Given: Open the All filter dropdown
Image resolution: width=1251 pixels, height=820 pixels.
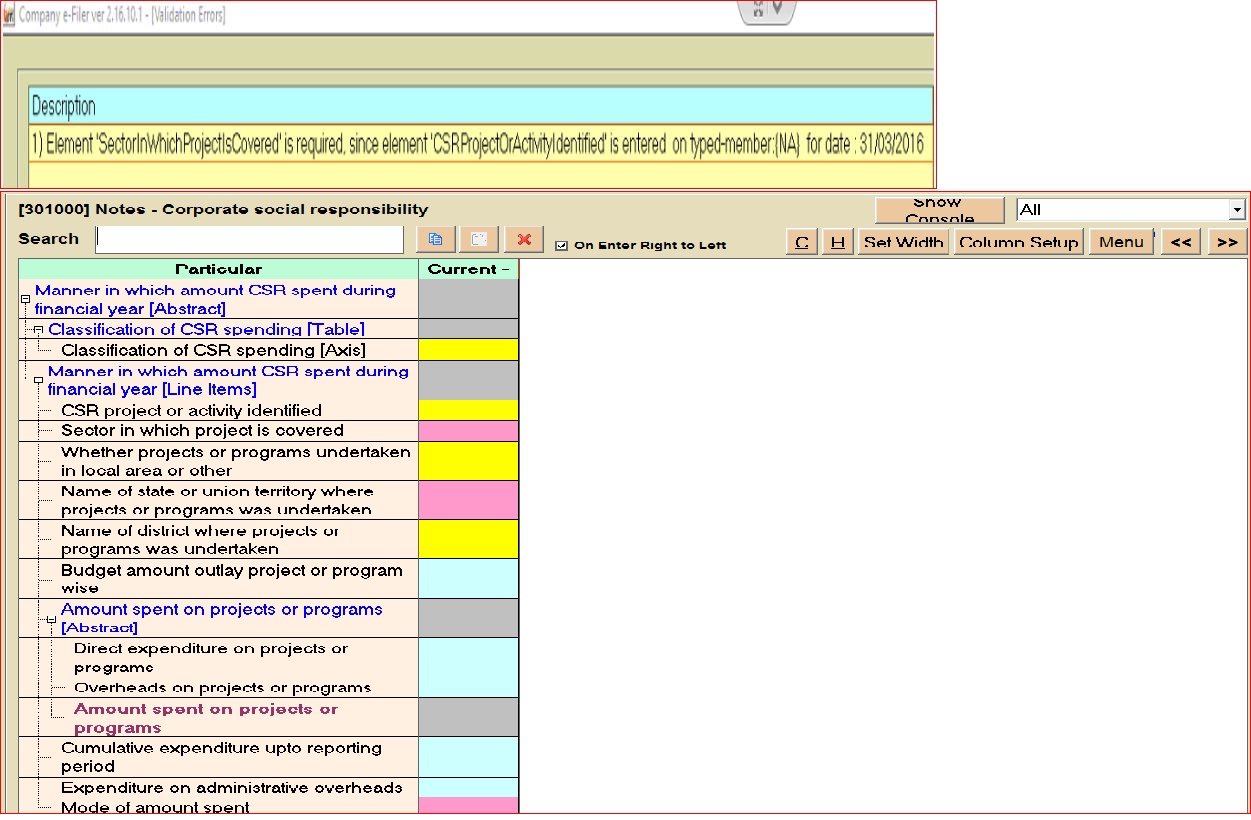Looking at the screenshot, I should click(1237, 210).
